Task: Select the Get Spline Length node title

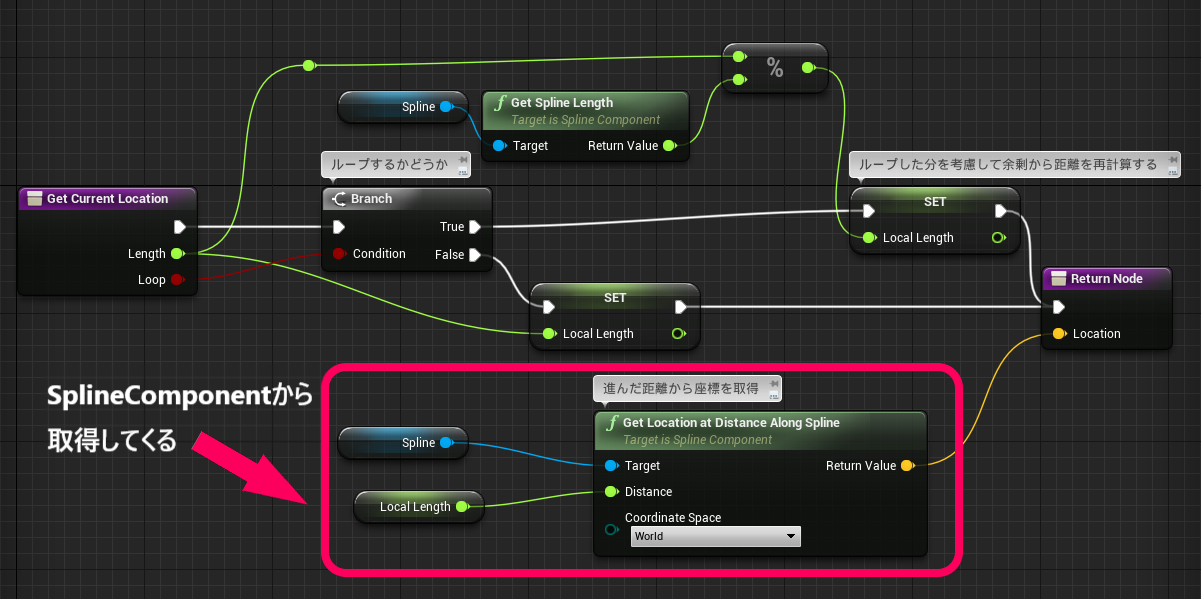Action: [562, 103]
